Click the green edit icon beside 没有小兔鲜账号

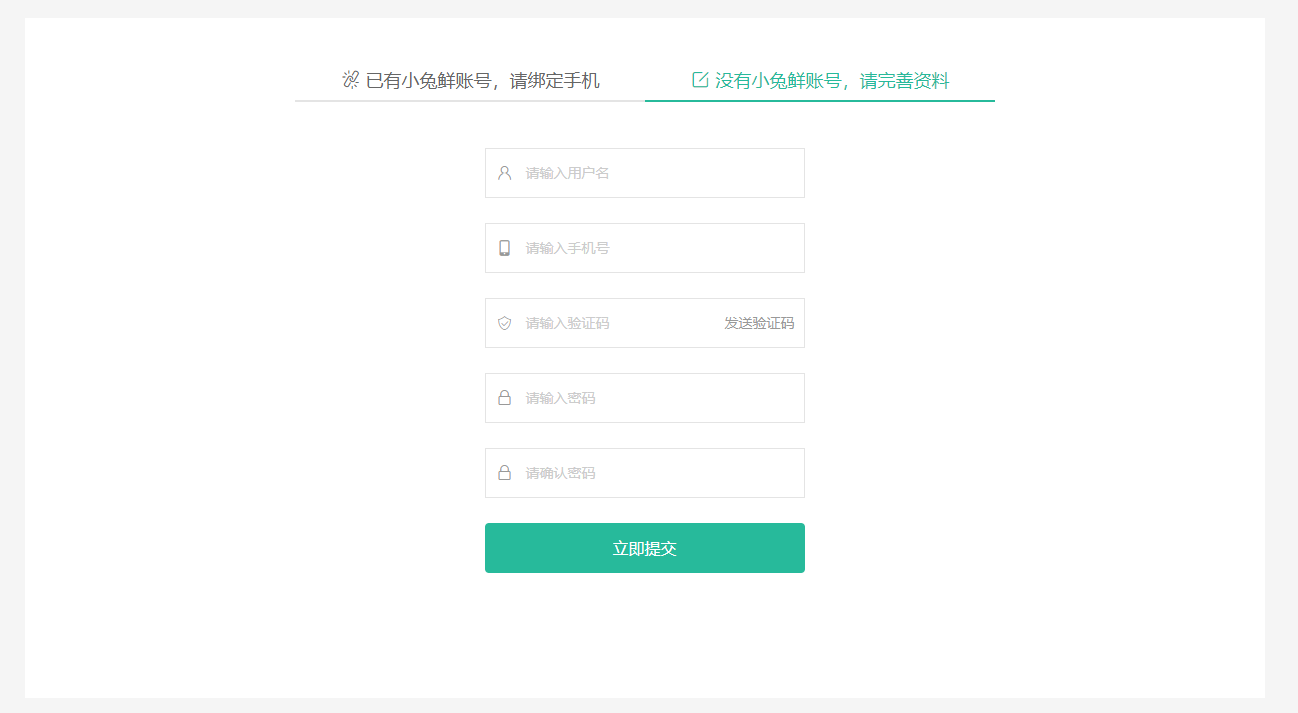click(x=700, y=80)
